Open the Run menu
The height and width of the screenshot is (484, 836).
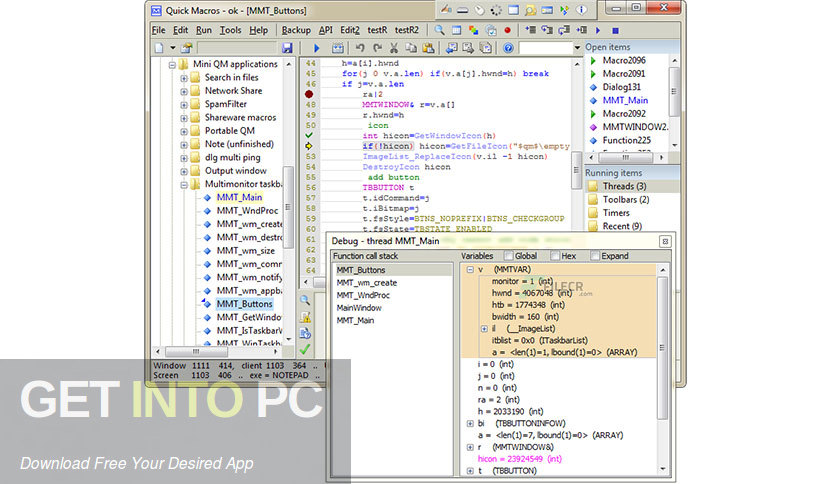(204, 30)
